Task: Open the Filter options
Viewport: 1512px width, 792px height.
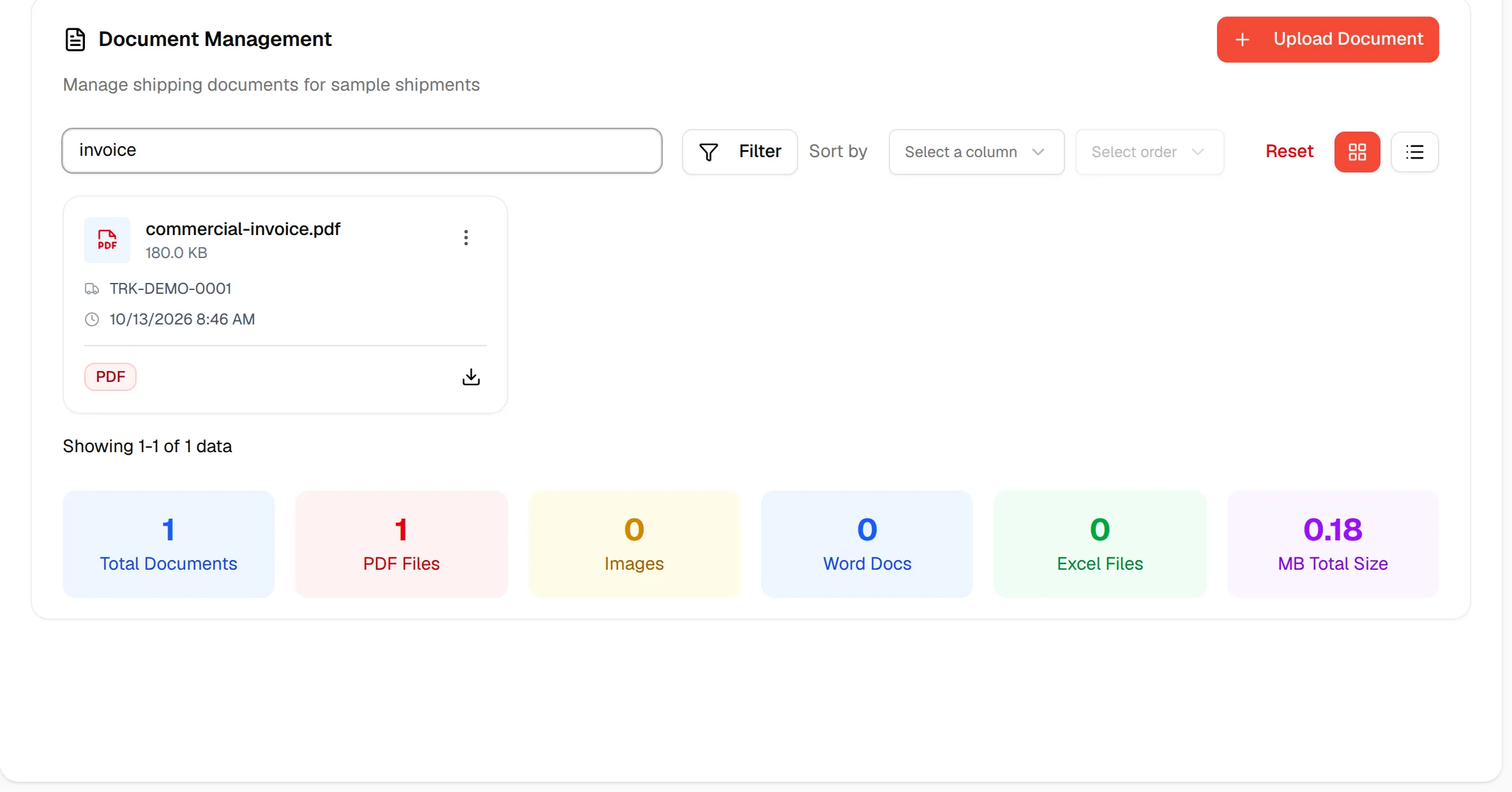Action: click(x=740, y=152)
